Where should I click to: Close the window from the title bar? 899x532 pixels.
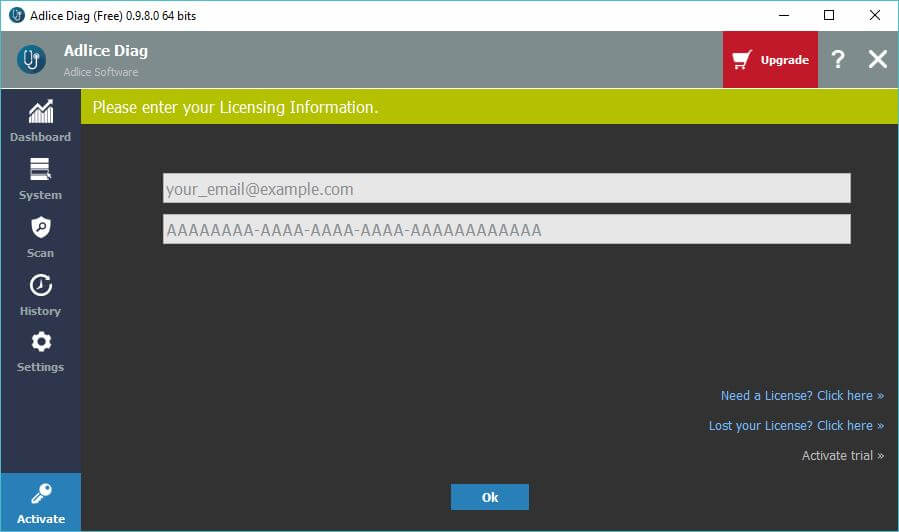click(875, 15)
